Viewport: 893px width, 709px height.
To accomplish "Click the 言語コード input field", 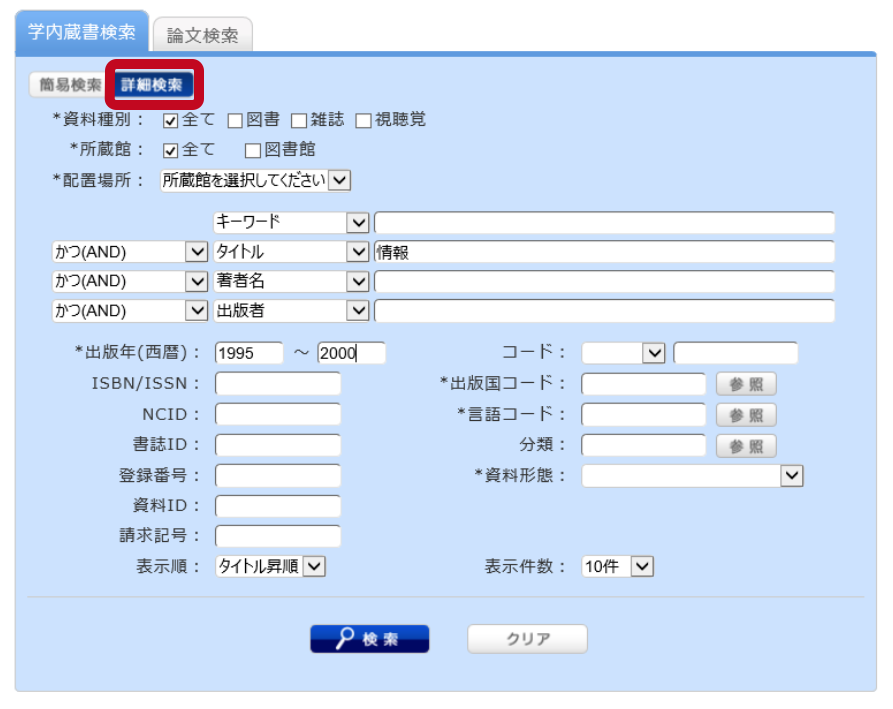I will pyautogui.click(x=644, y=415).
